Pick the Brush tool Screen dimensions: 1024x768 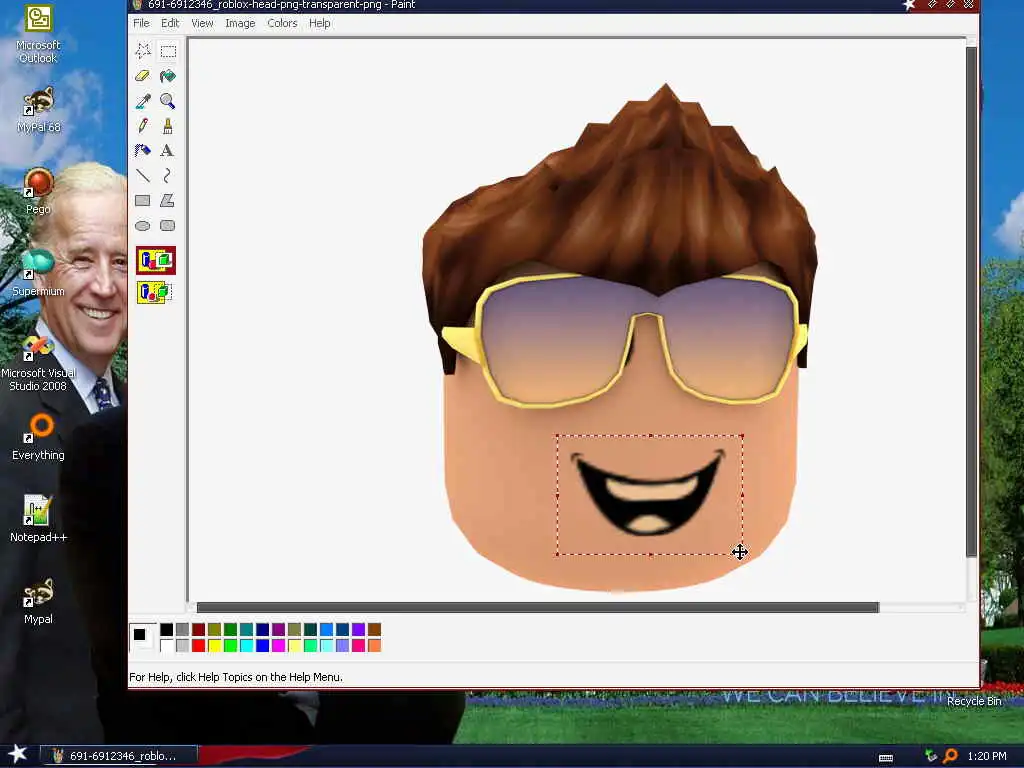[168, 125]
